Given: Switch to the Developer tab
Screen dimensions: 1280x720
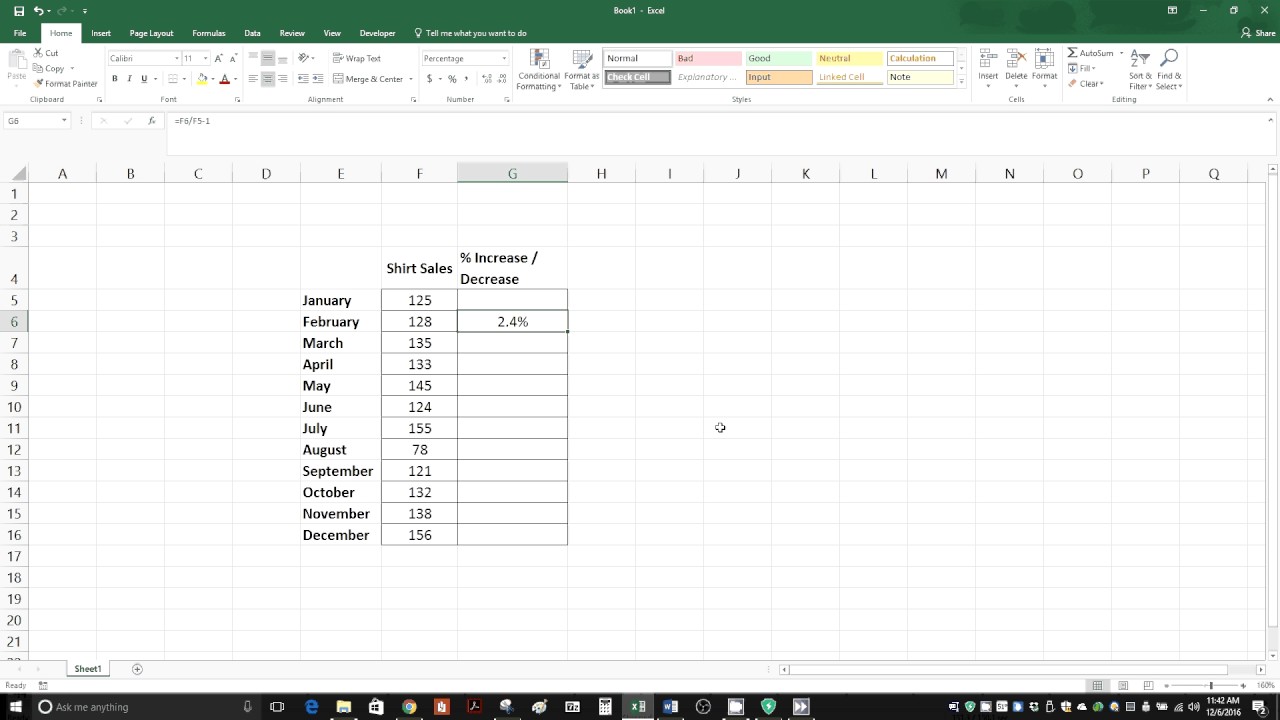Looking at the screenshot, I should coord(377,33).
